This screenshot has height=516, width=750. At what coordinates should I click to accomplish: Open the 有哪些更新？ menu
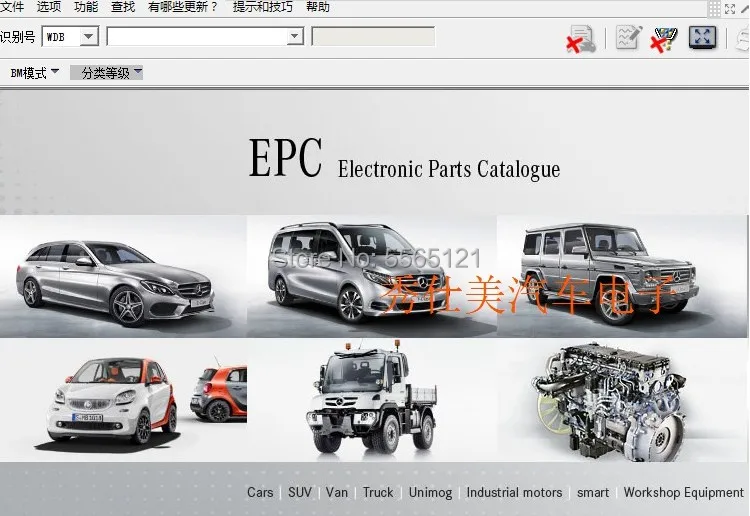point(183,7)
